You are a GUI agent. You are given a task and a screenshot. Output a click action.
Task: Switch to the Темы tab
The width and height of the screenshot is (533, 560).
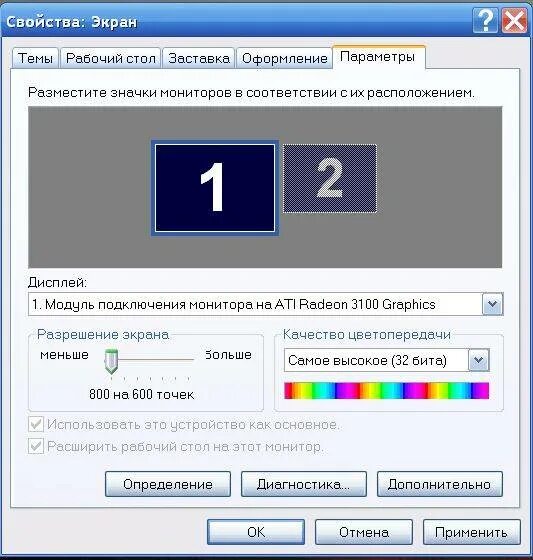coord(35,58)
